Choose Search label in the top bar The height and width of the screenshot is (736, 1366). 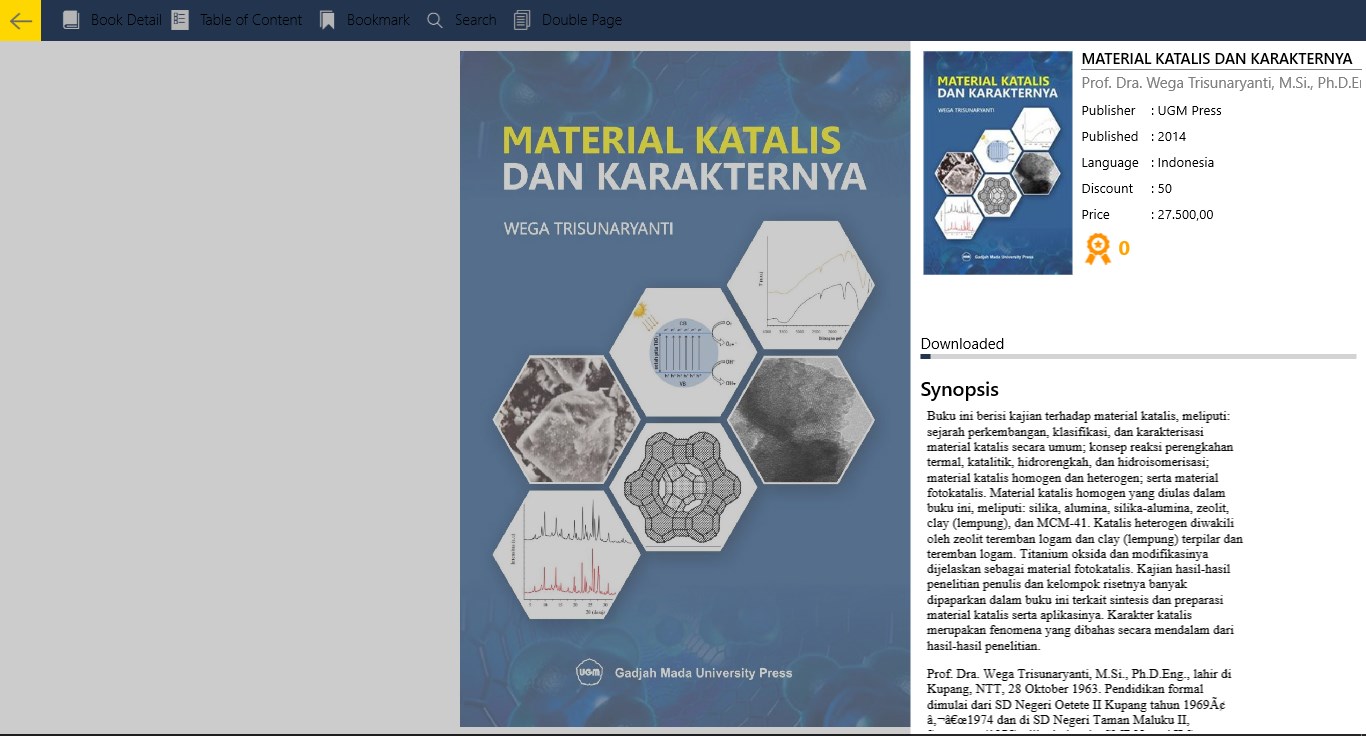coord(475,20)
